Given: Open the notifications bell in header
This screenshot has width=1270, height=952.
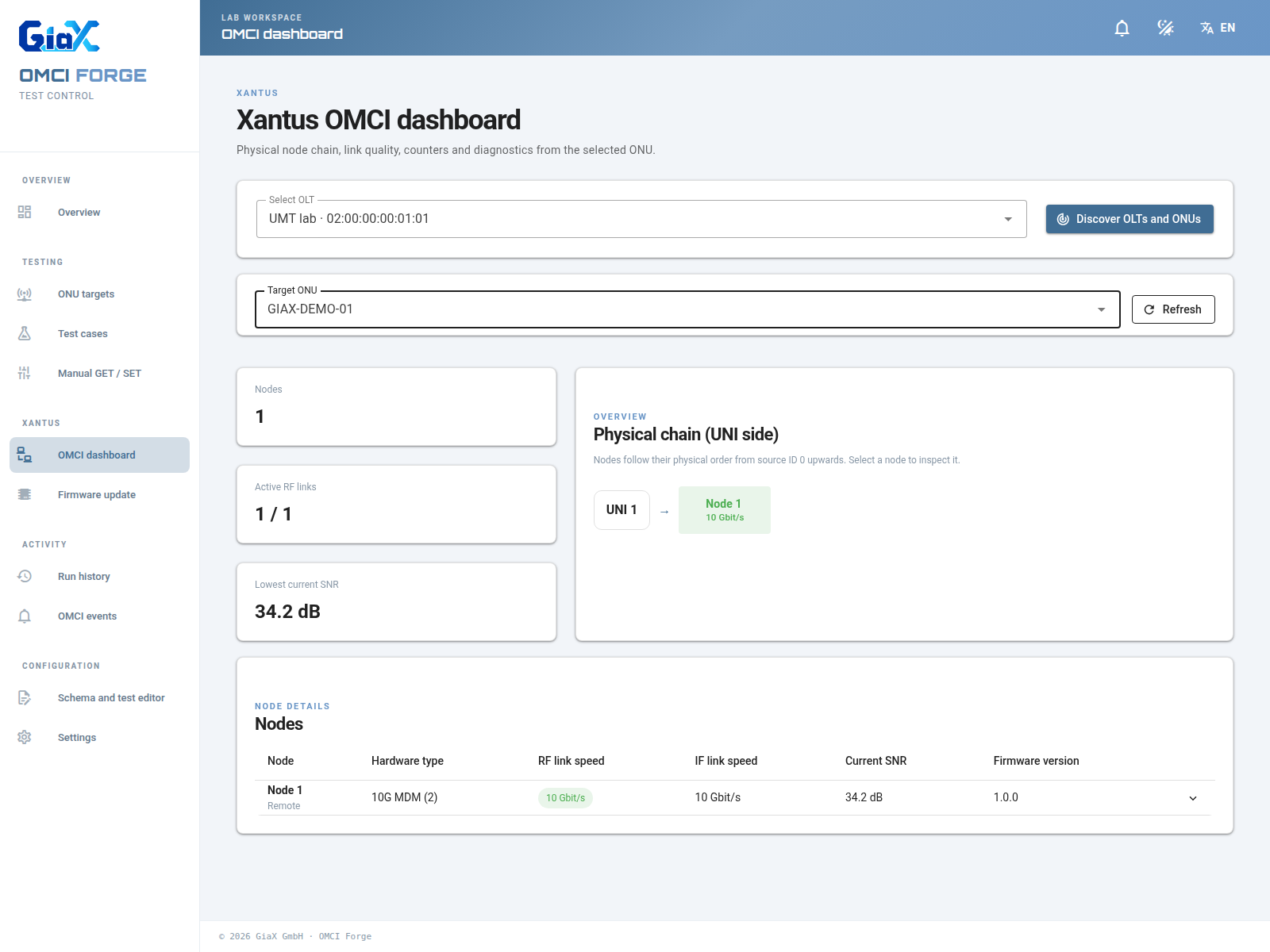Looking at the screenshot, I should coord(1122,29).
